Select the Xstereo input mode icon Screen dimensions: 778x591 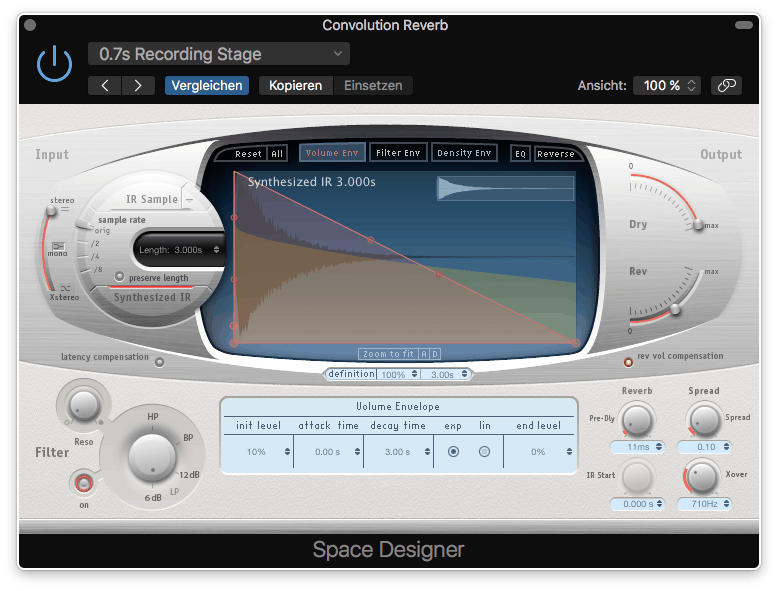(65, 288)
